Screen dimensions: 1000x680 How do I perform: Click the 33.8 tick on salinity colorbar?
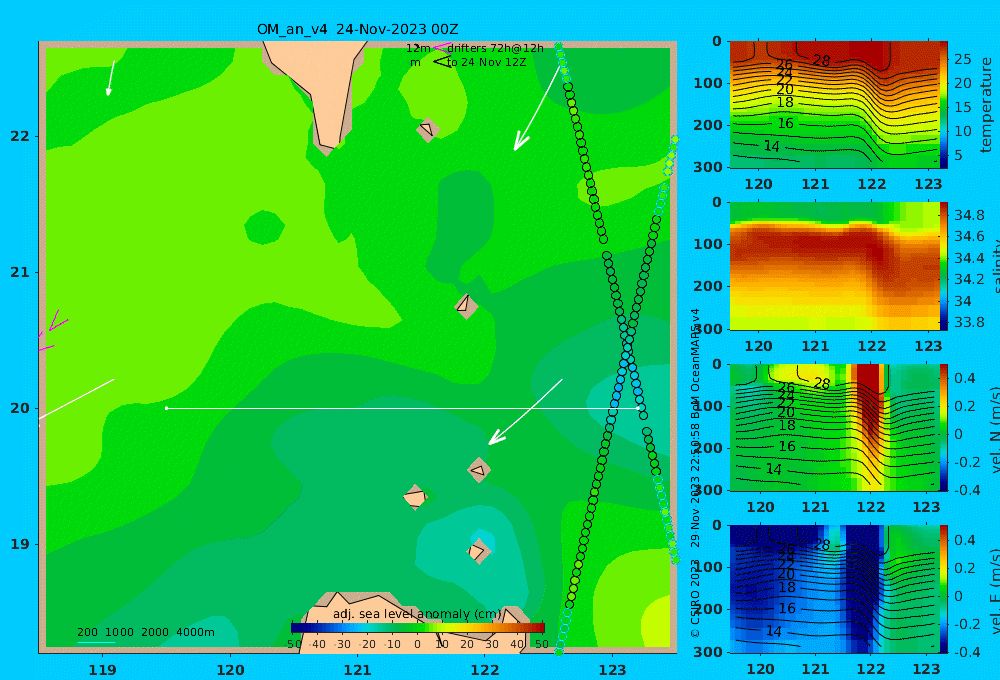point(969,322)
